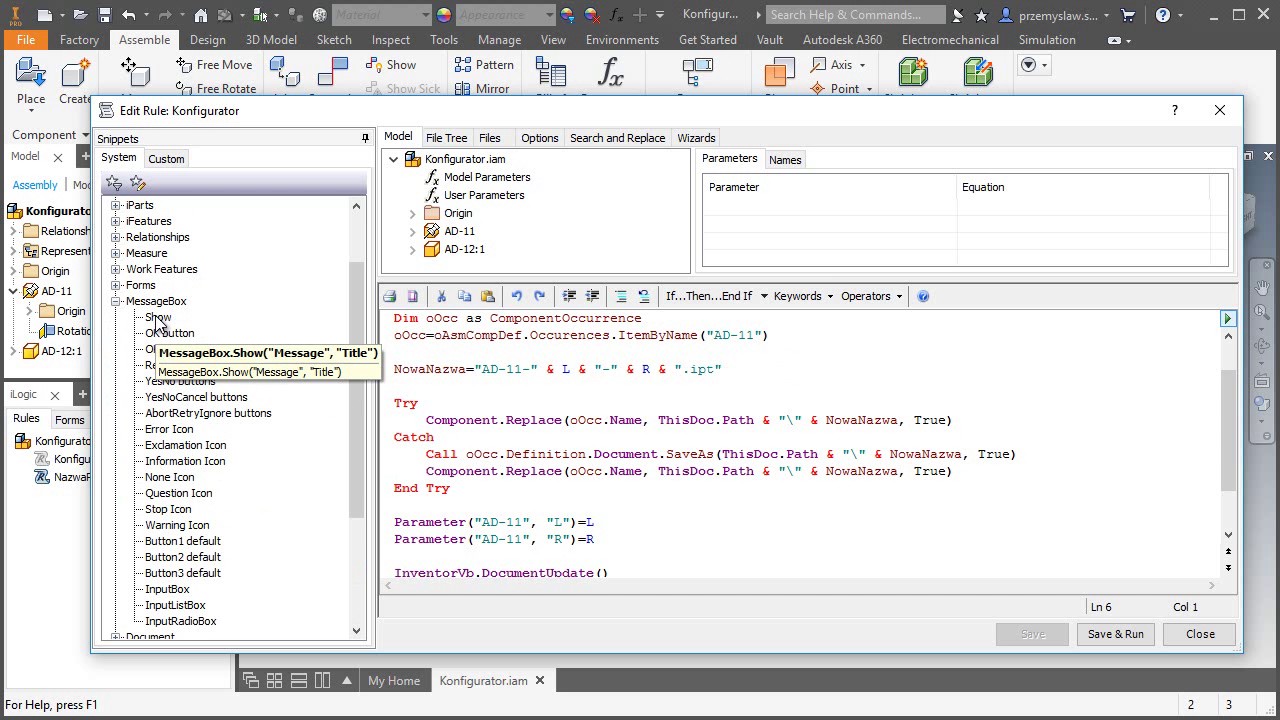Click the dialog help question mark
The image size is (1280, 720).
pos(1175,110)
